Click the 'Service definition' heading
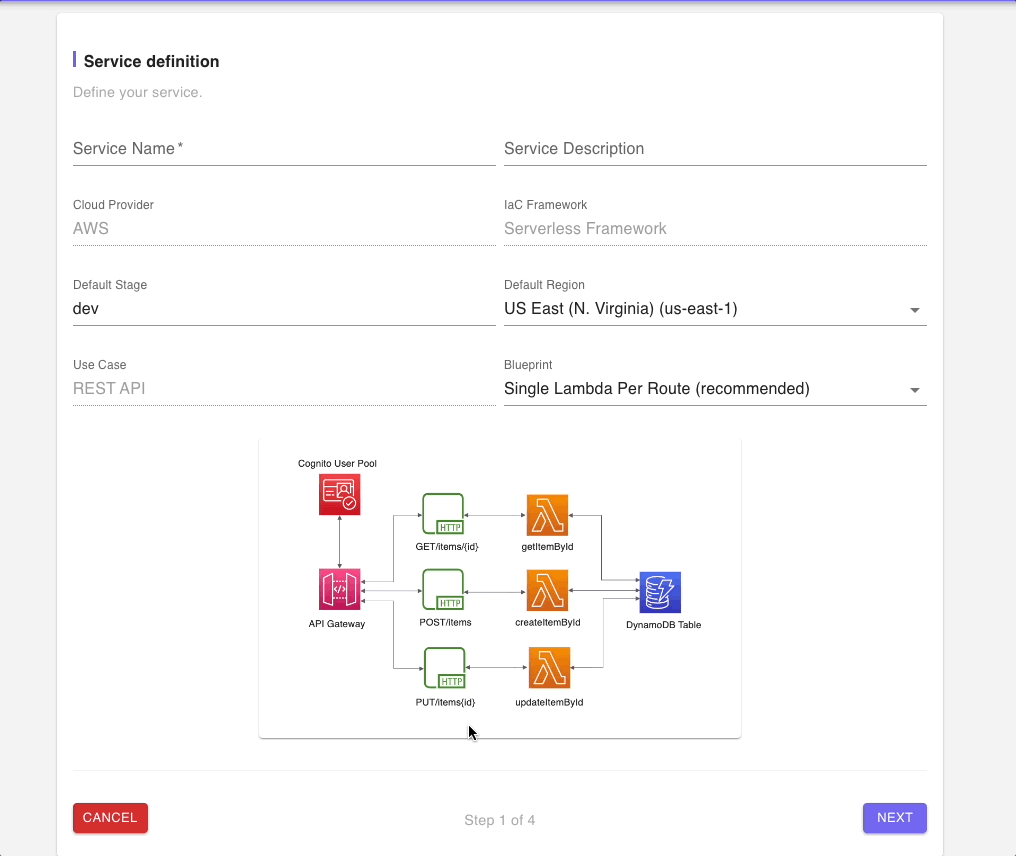 (152, 62)
